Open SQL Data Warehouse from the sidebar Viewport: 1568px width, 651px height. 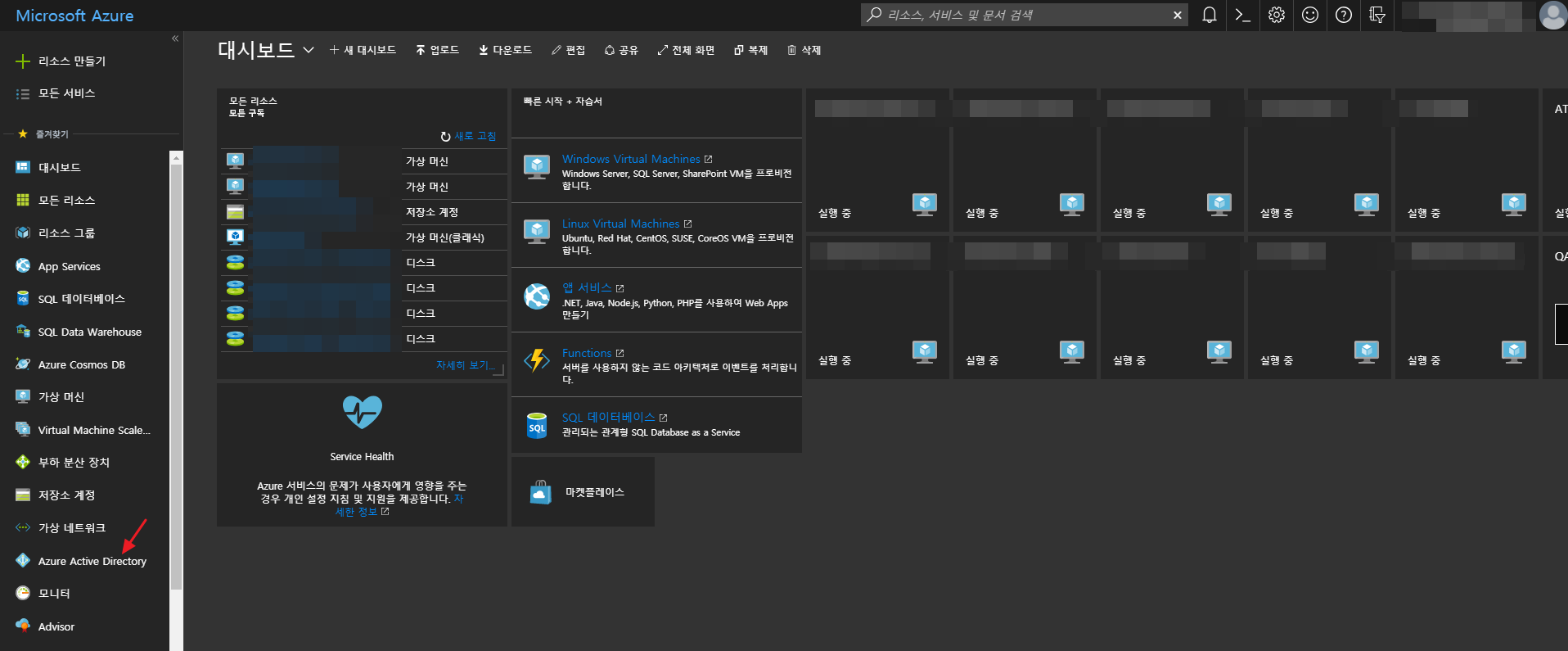coord(89,332)
